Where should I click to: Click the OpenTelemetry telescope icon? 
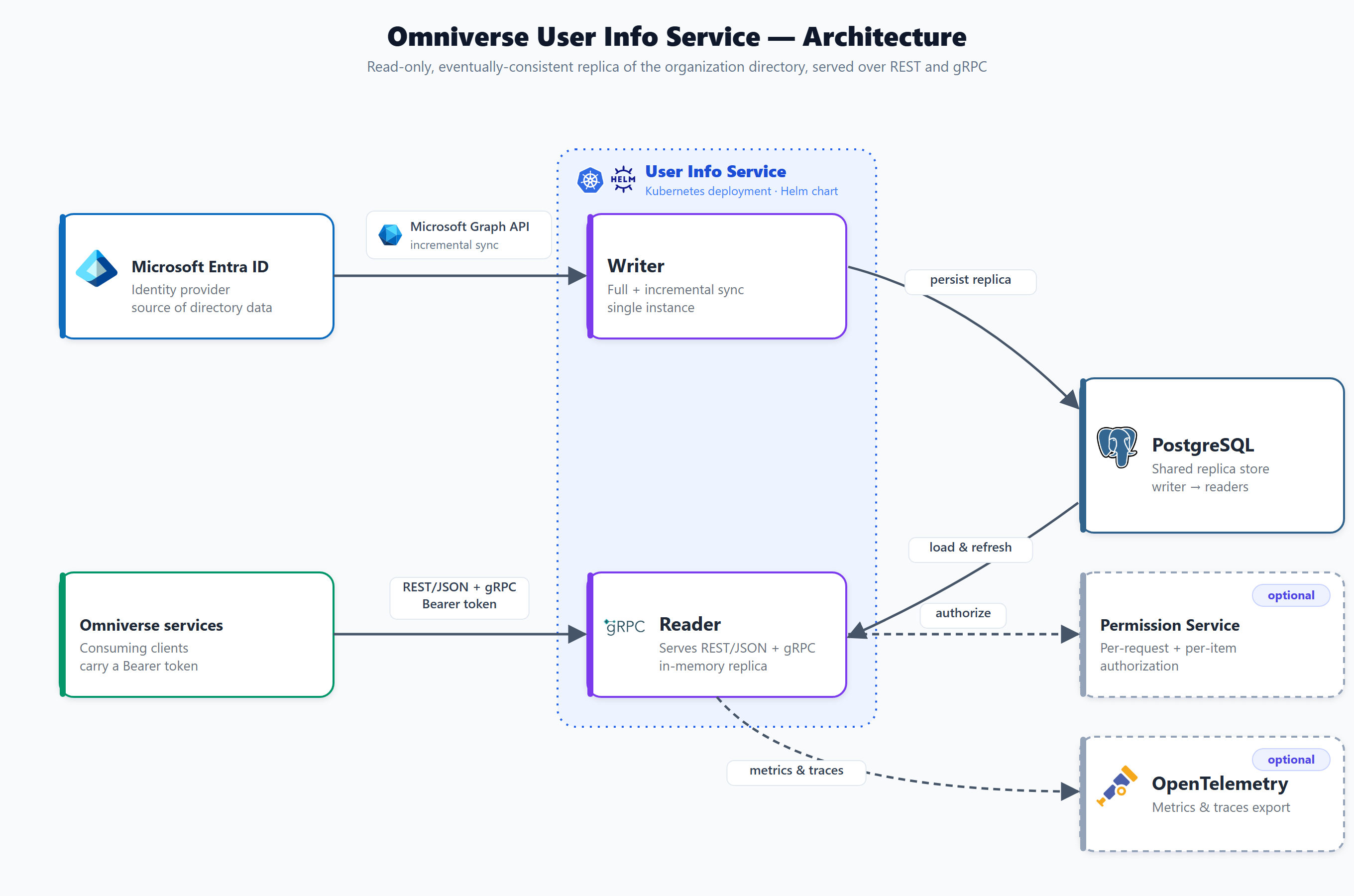click(1117, 785)
